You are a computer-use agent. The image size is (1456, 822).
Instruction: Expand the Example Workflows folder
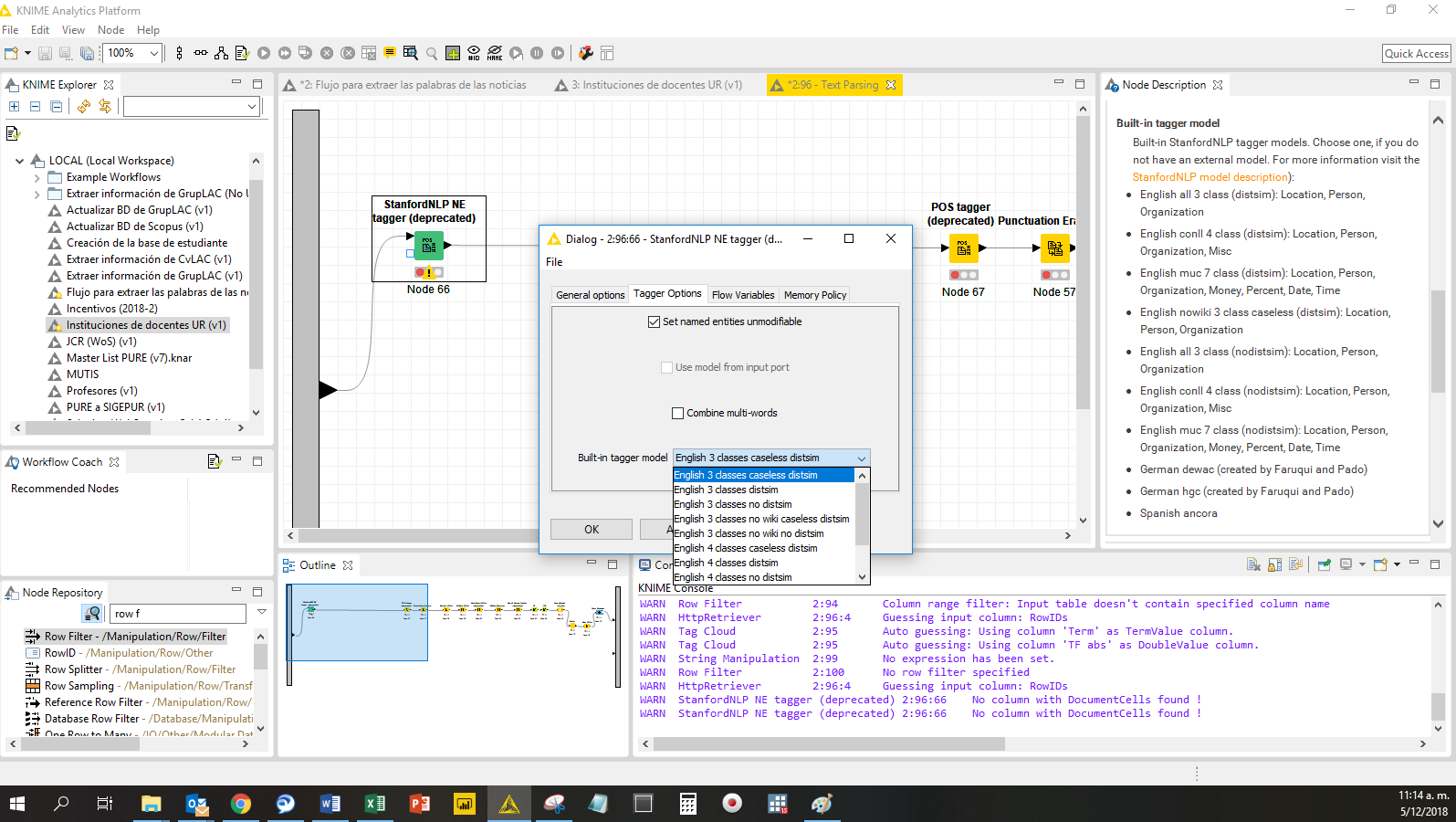pyautogui.click(x=37, y=177)
